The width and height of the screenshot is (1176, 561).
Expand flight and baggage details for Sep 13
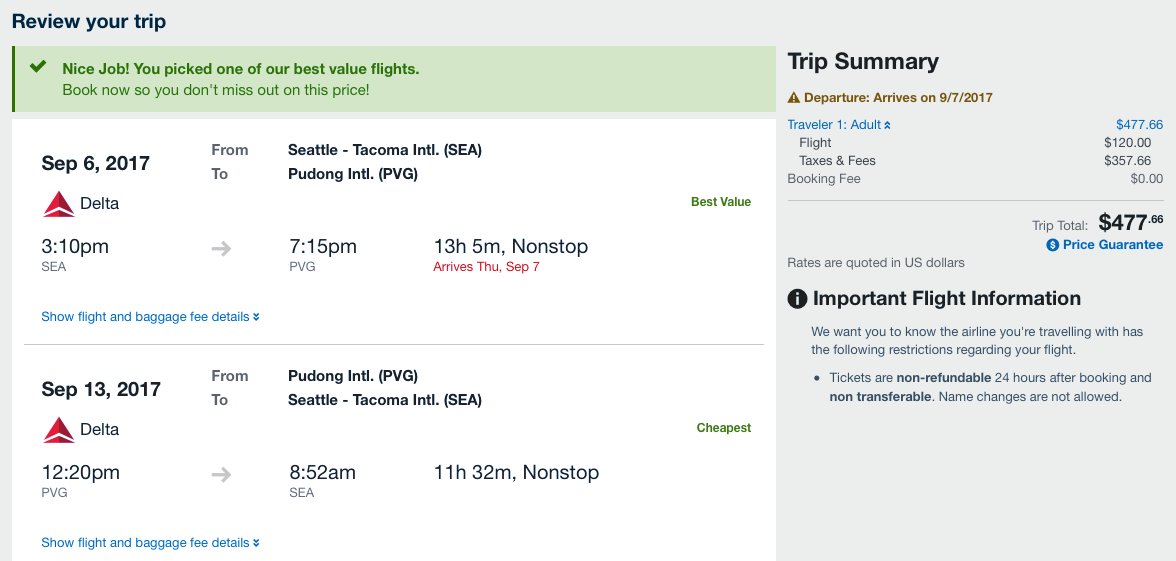150,543
